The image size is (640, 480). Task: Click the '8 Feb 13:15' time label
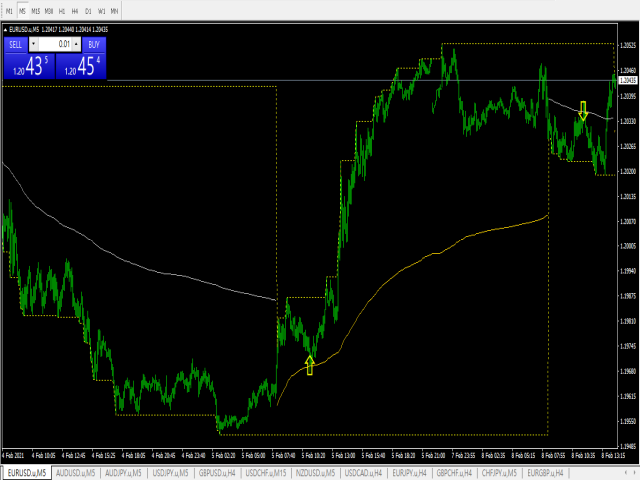[613, 455]
